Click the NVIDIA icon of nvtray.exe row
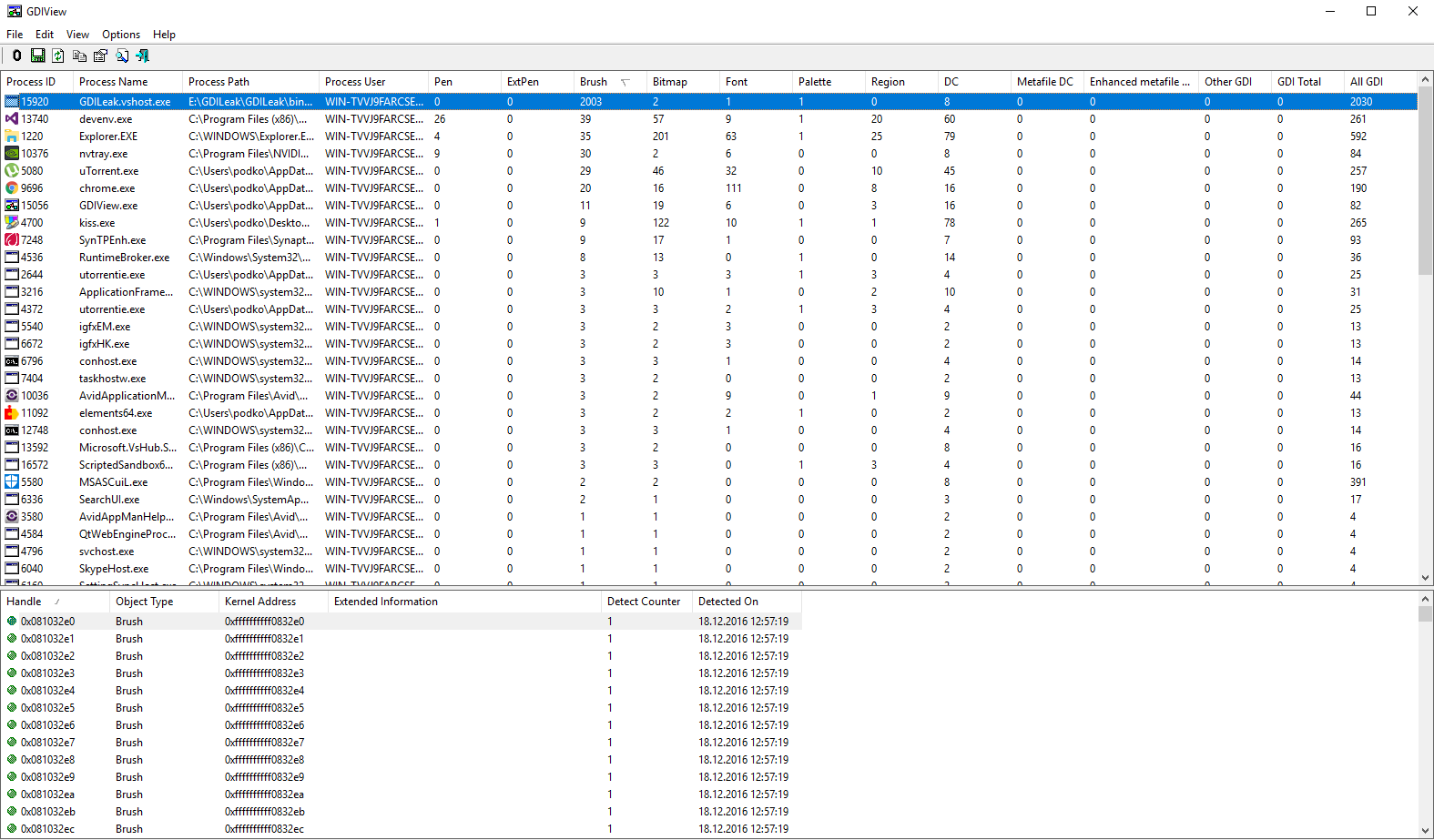Viewport: 1434px width, 840px height. [x=12, y=154]
